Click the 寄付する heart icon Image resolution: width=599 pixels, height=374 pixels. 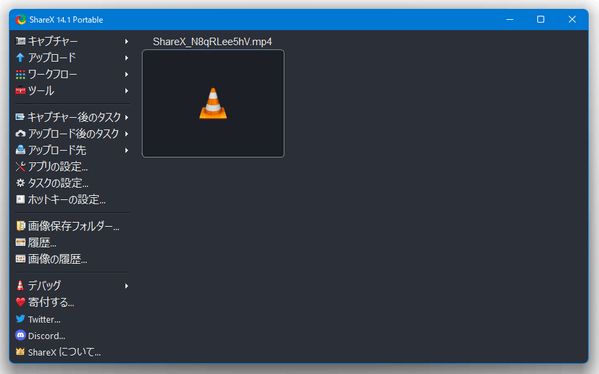(x=20, y=302)
